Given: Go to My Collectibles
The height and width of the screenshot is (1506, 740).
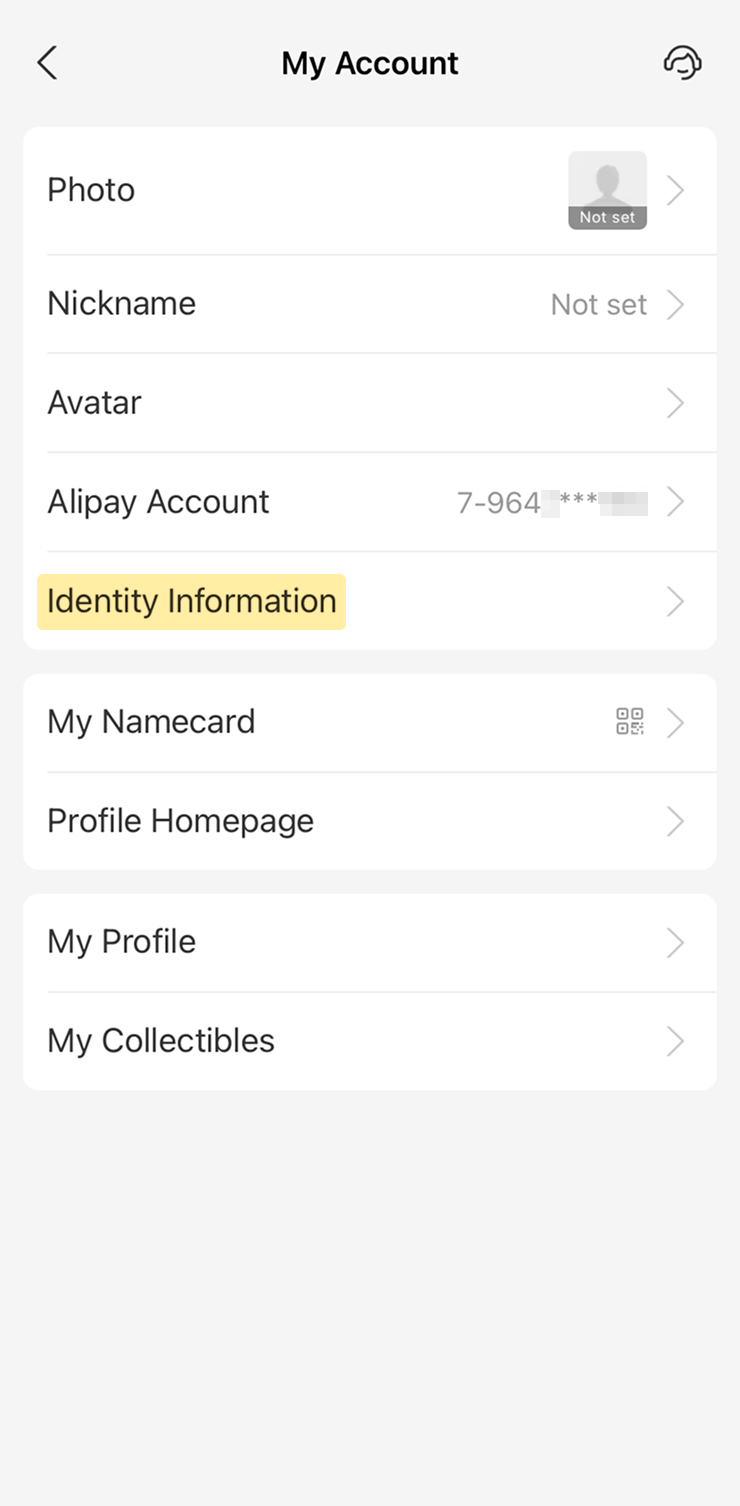Looking at the screenshot, I should coord(161,1041).
